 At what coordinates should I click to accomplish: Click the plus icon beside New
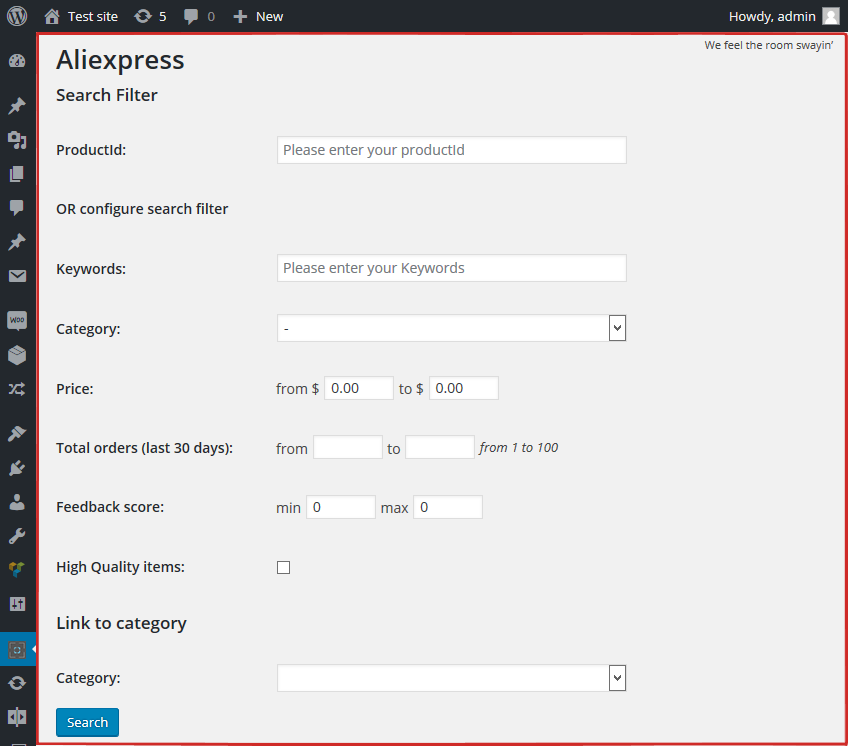click(x=240, y=17)
